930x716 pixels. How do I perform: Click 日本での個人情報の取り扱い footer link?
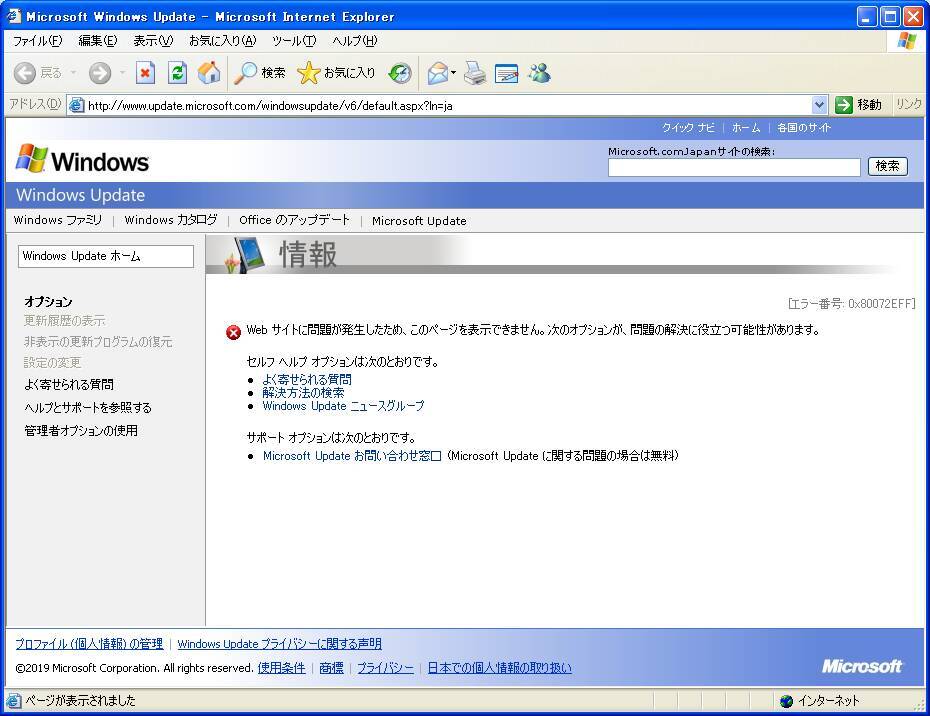(499, 668)
